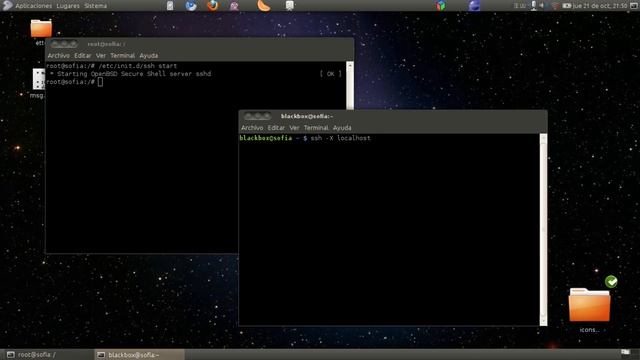Click the date and time clock
Image resolution: width=640 pixels, height=360 pixels.
(x=600, y=6)
